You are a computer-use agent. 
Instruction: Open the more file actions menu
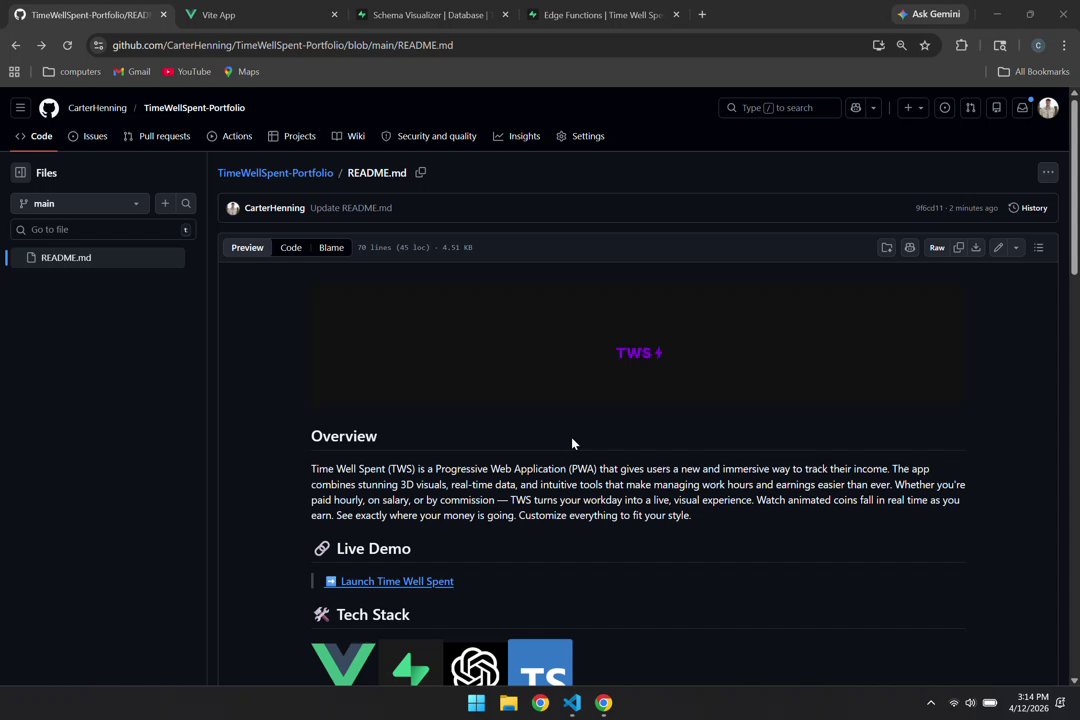coord(1048,173)
